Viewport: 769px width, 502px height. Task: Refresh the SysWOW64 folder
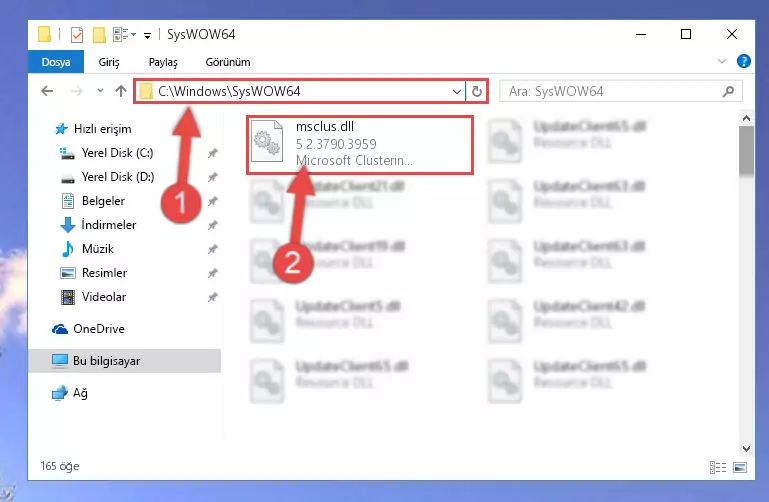point(476,92)
